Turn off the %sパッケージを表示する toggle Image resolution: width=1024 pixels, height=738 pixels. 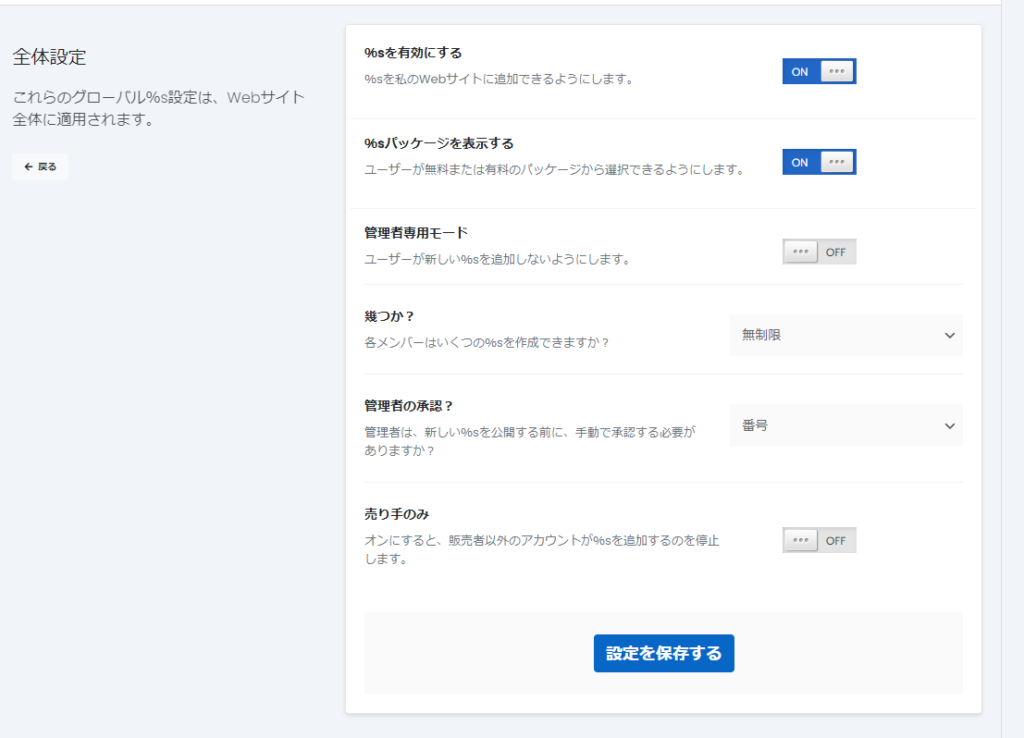[x=819, y=162]
